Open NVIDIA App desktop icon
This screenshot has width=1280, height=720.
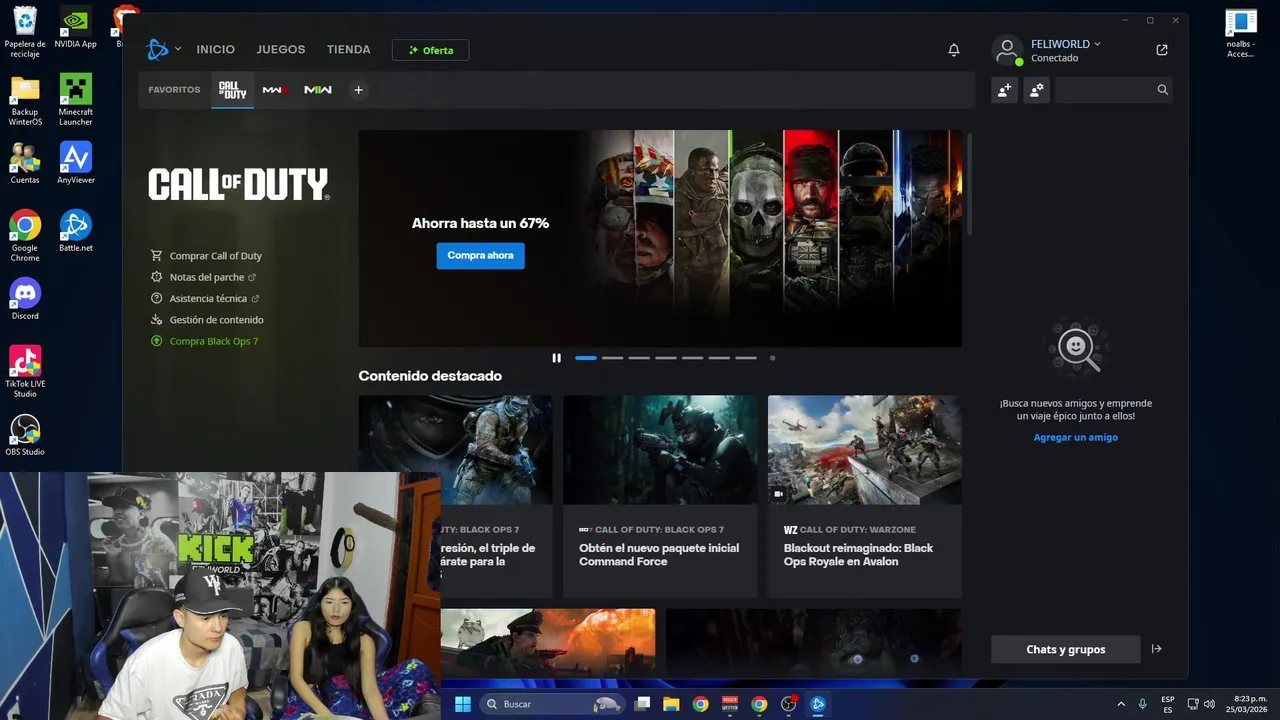(x=75, y=28)
